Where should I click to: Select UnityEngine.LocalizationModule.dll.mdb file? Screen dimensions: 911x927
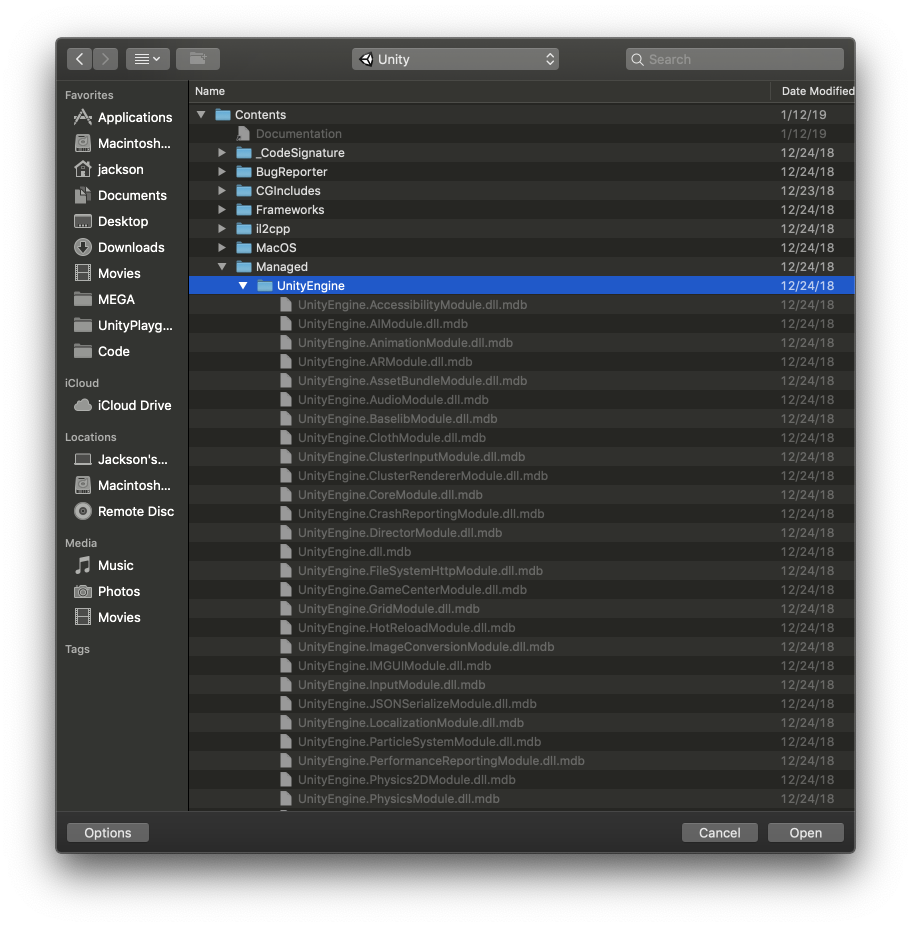(522, 722)
